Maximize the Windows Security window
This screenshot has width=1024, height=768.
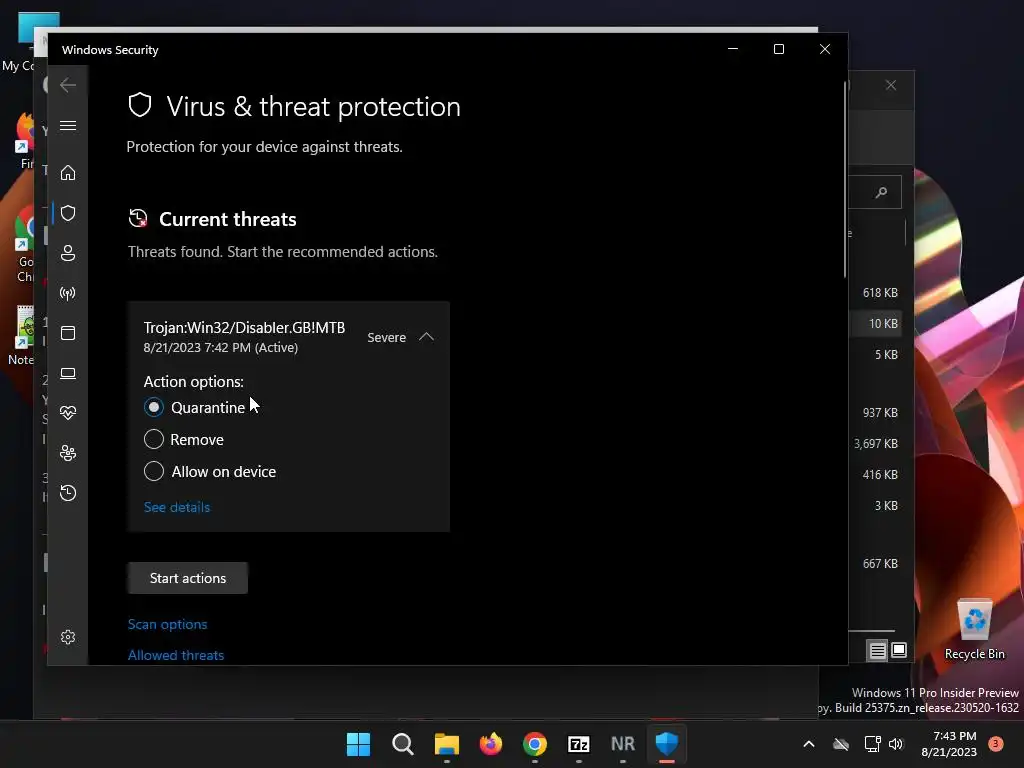click(778, 49)
